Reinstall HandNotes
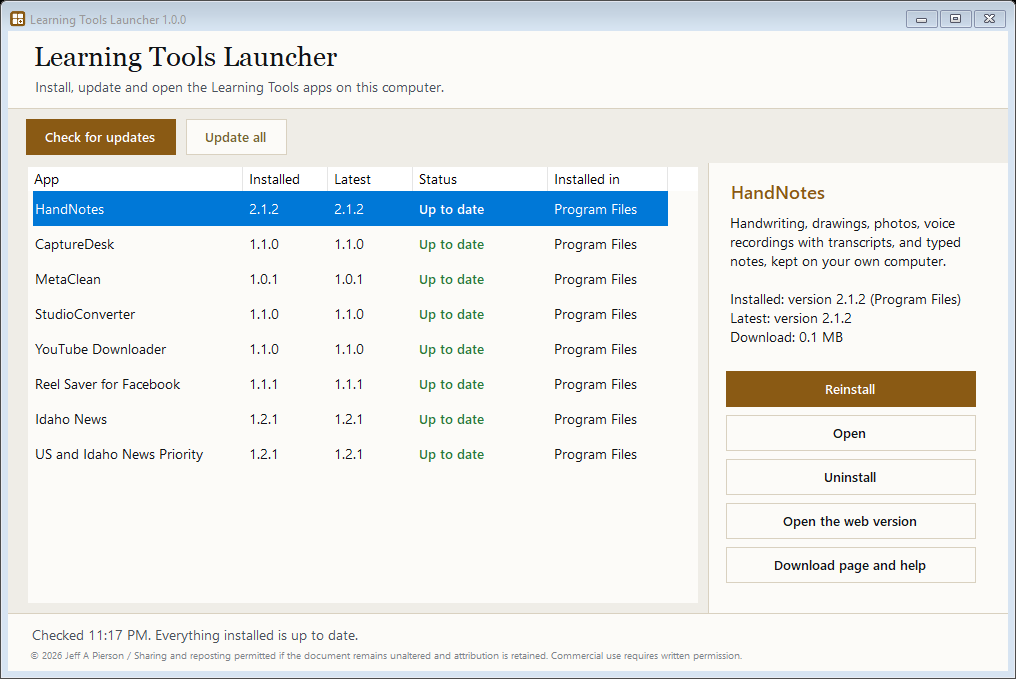The height and width of the screenshot is (679, 1016). 850,389
